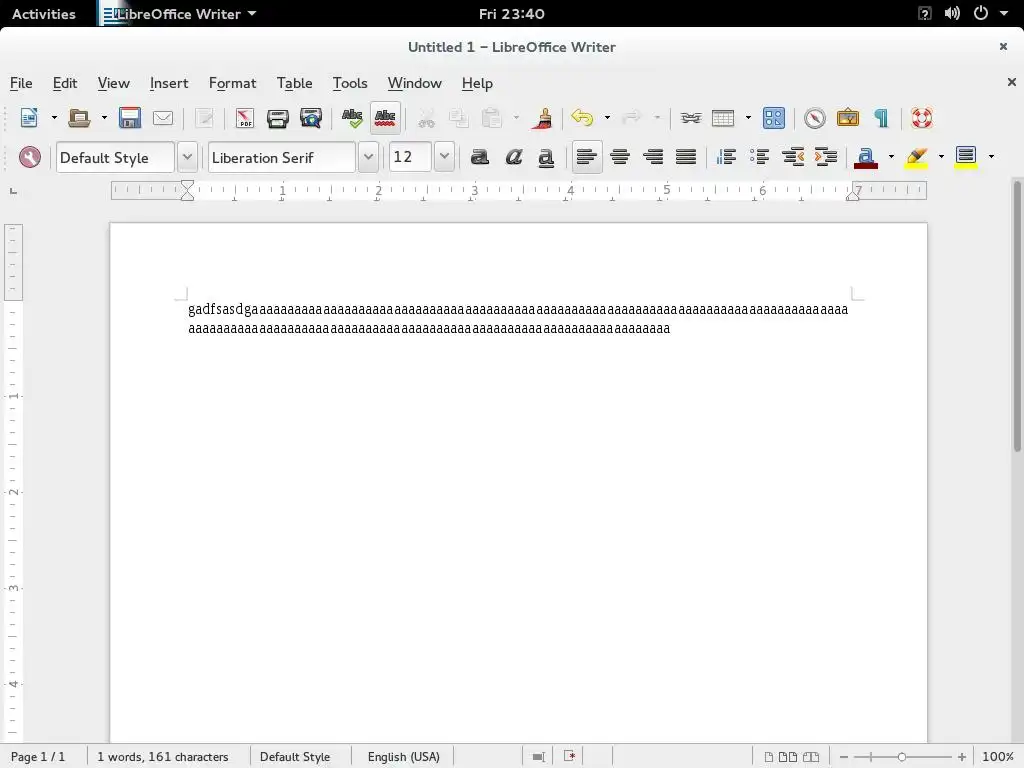Expand the font name dropdown arrow

click(368, 157)
